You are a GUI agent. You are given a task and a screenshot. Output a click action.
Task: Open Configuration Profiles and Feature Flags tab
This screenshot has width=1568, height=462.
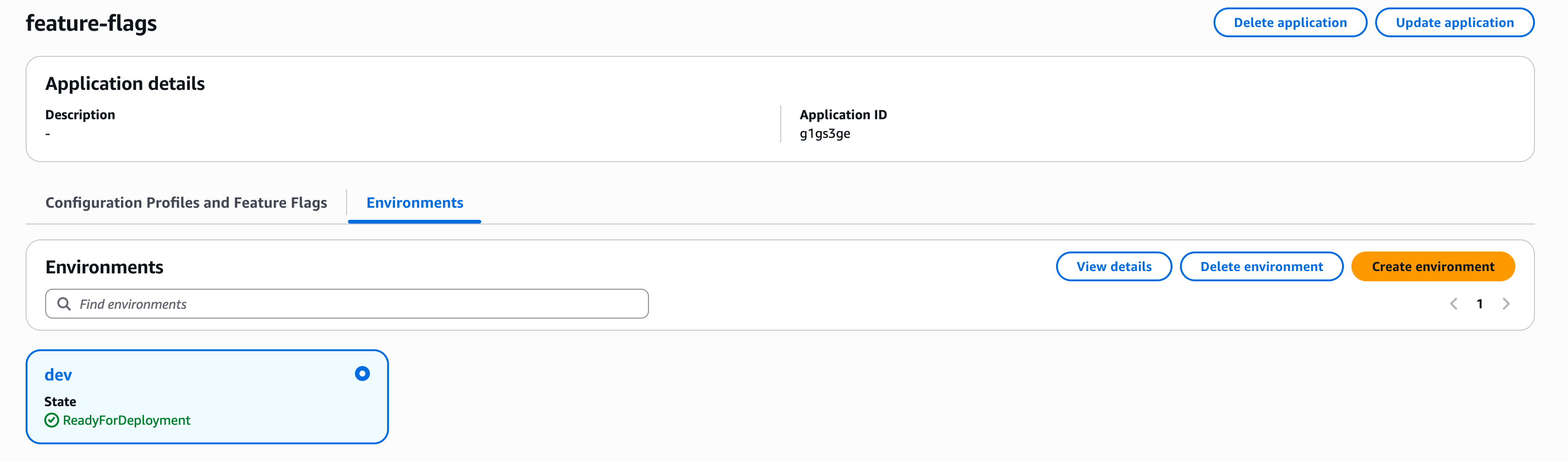coord(186,203)
